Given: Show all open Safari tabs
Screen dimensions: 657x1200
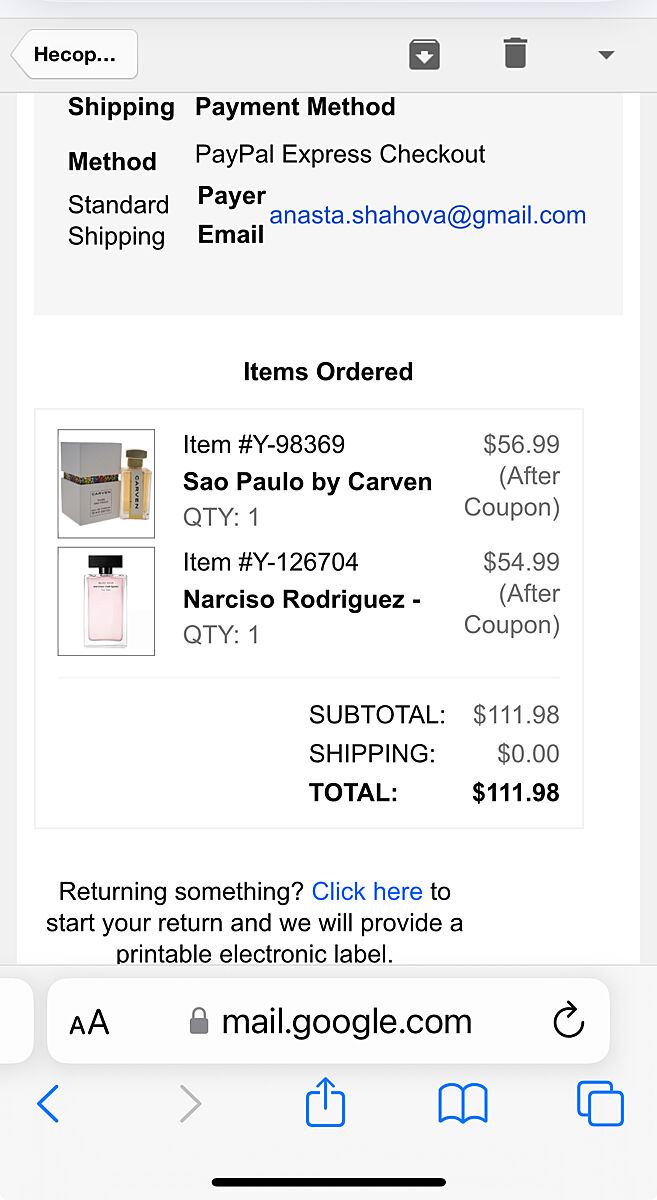Looking at the screenshot, I should pyautogui.click(x=600, y=1104).
